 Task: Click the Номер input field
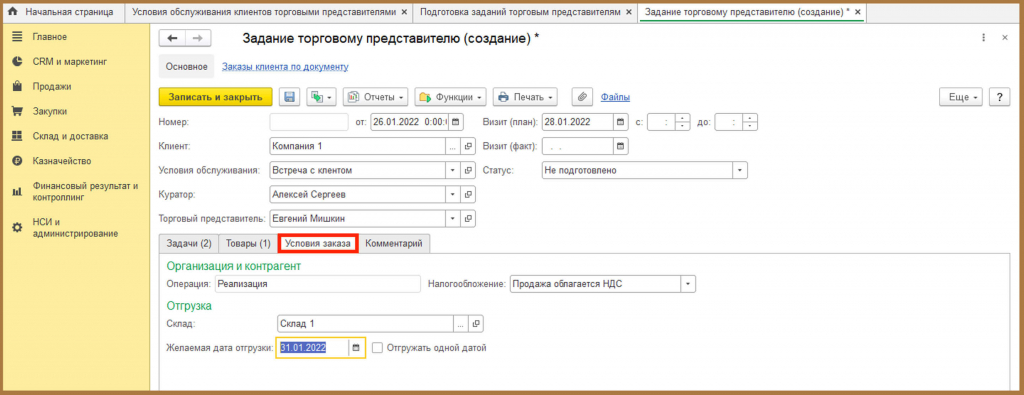pyautogui.click(x=309, y=121)
